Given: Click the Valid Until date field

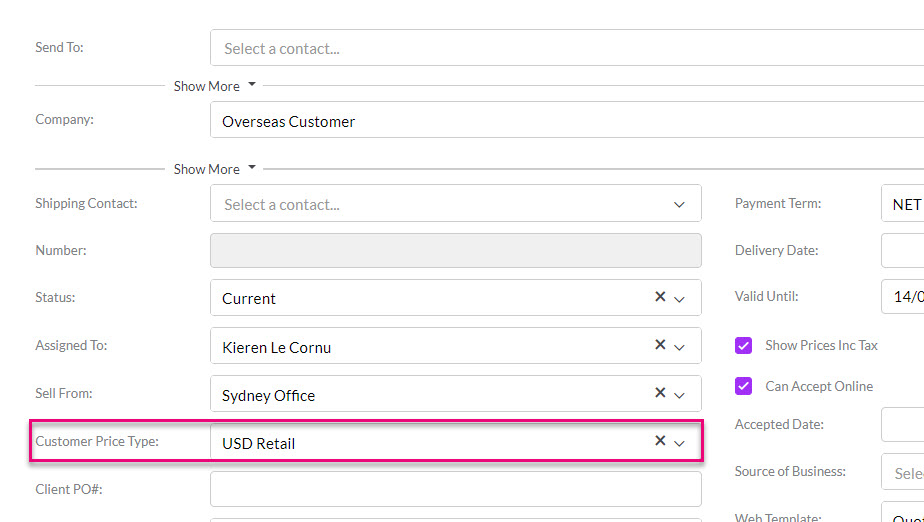Looking at the screenshot, I should (902, 297).
